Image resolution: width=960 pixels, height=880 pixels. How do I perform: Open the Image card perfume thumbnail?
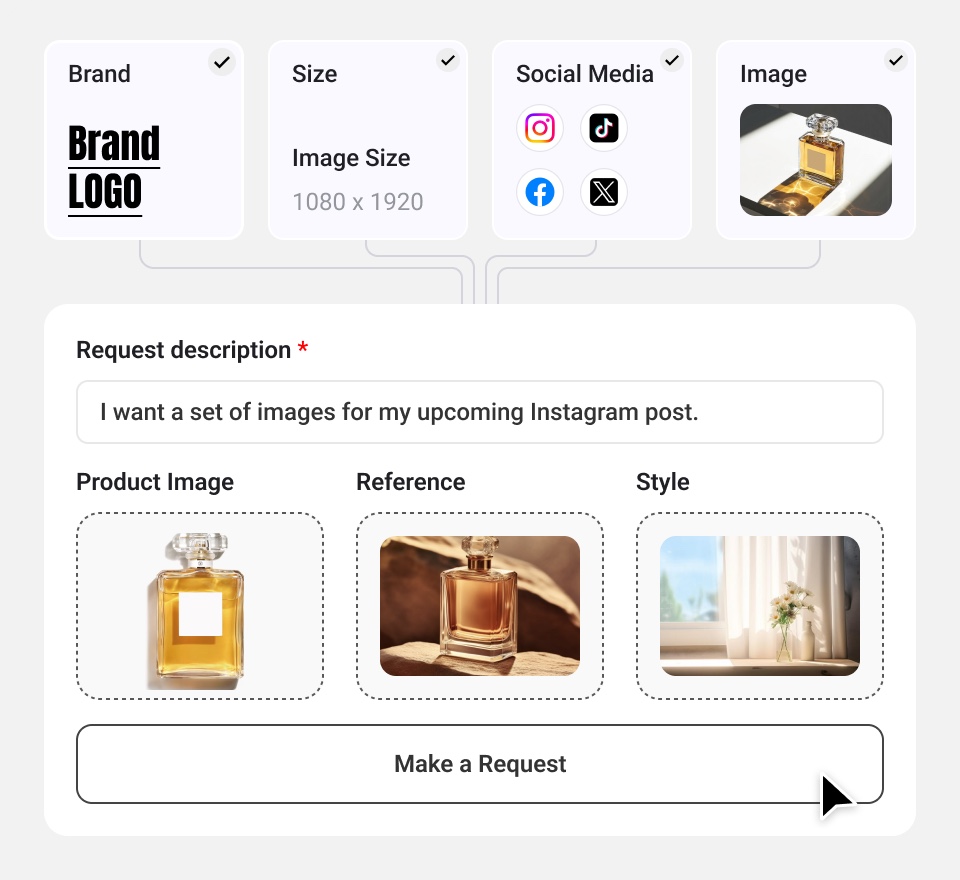816,160
